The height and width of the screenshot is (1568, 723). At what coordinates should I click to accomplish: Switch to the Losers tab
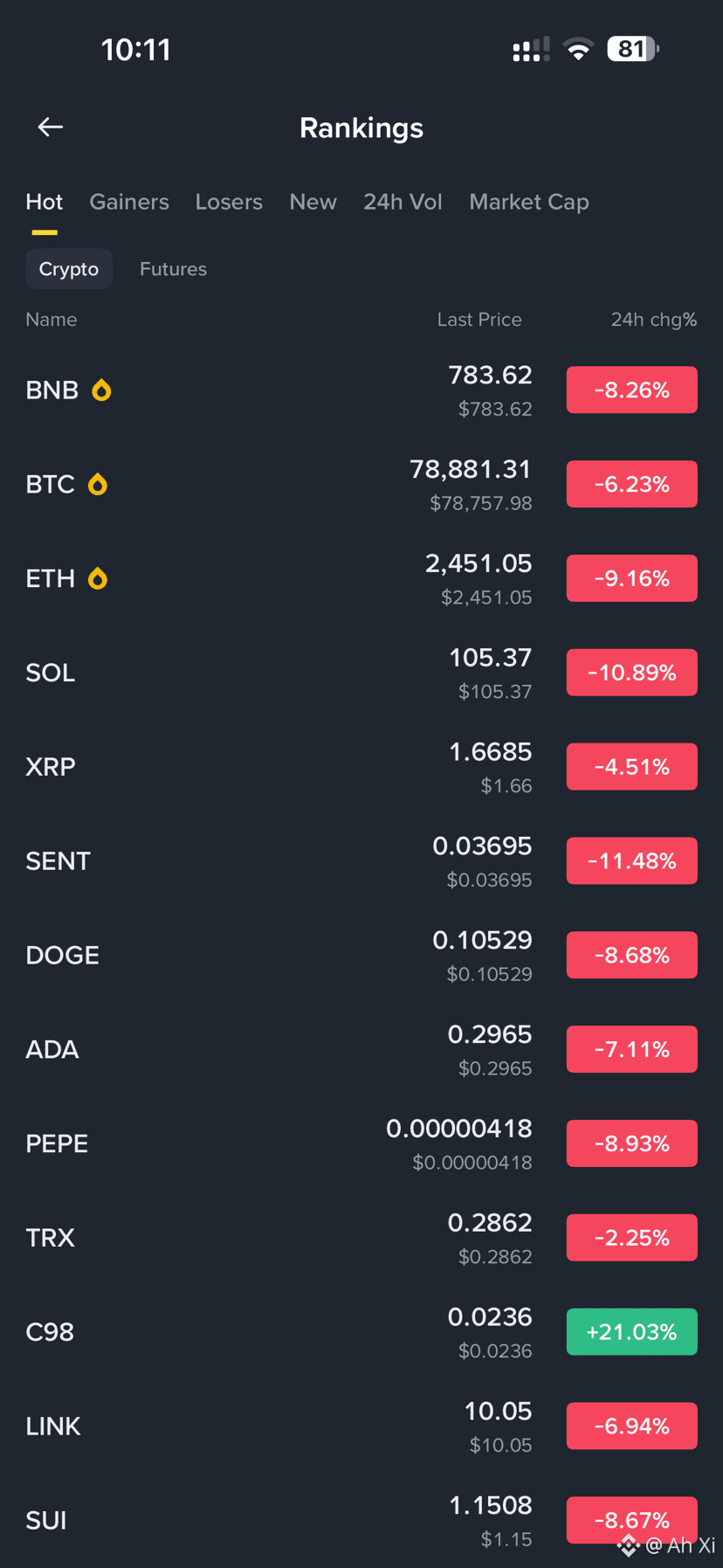click(x=229, y=202)
